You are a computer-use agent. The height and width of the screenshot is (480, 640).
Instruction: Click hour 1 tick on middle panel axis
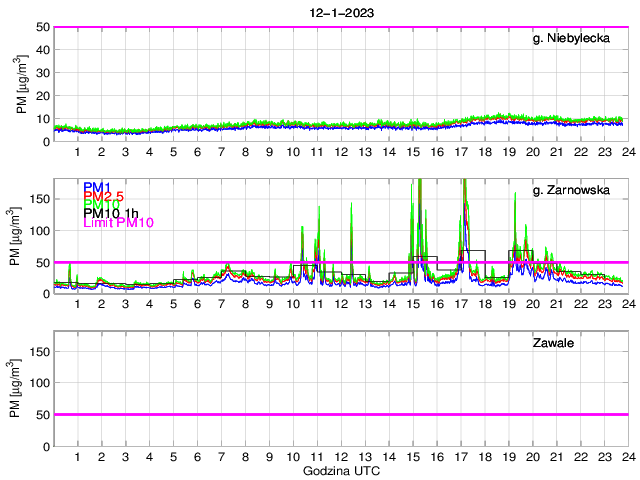pyautogui.click(x=77, y=304)
